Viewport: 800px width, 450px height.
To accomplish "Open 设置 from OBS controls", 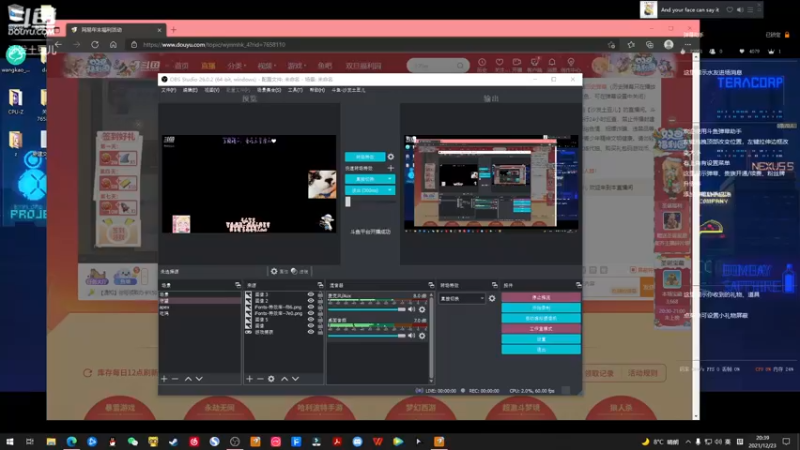I will coord(541,339).
